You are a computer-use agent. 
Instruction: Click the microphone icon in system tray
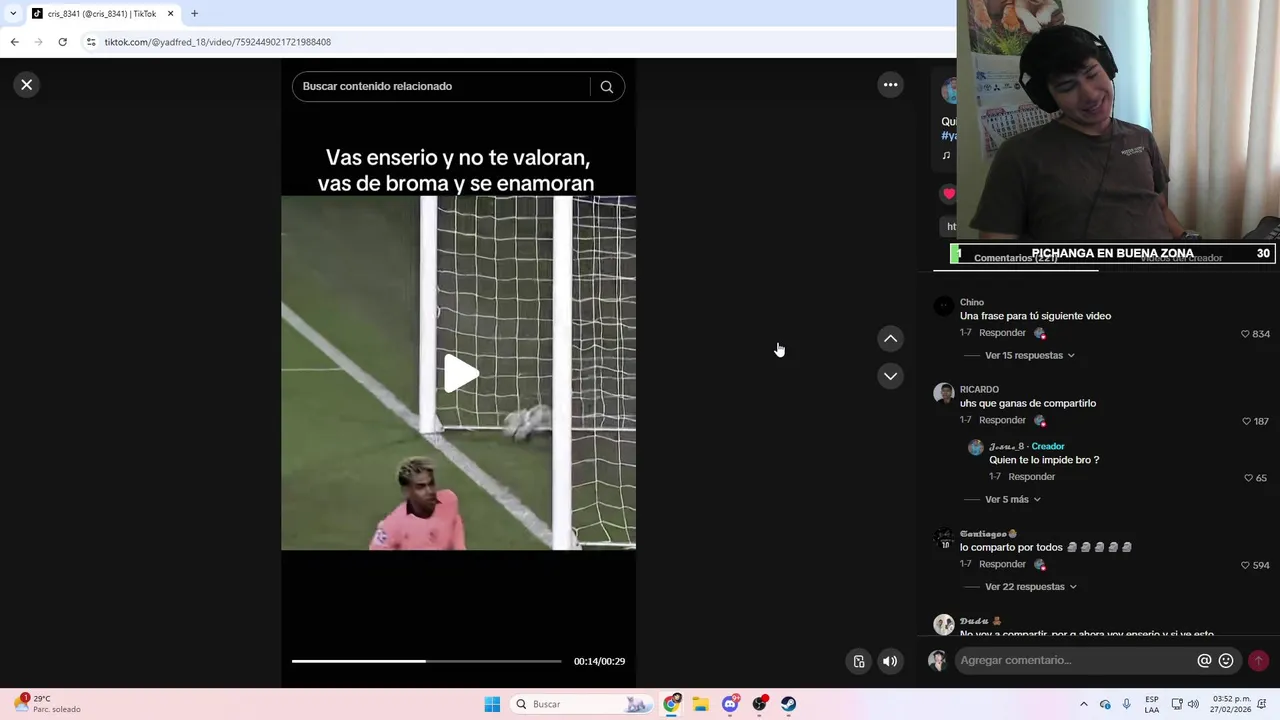click(1127, 704)
